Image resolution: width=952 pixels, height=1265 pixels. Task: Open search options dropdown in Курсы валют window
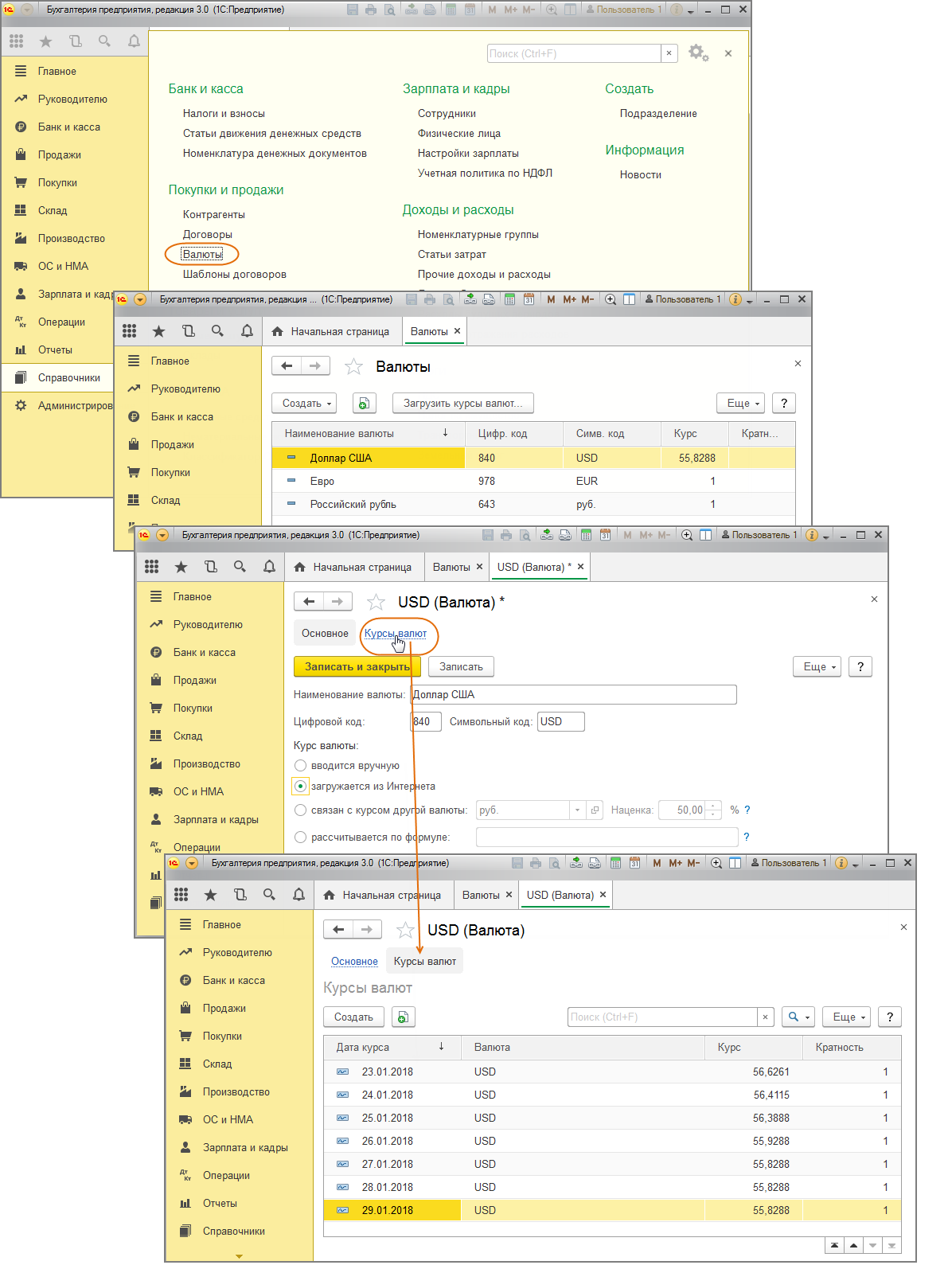pos(798,1017)
